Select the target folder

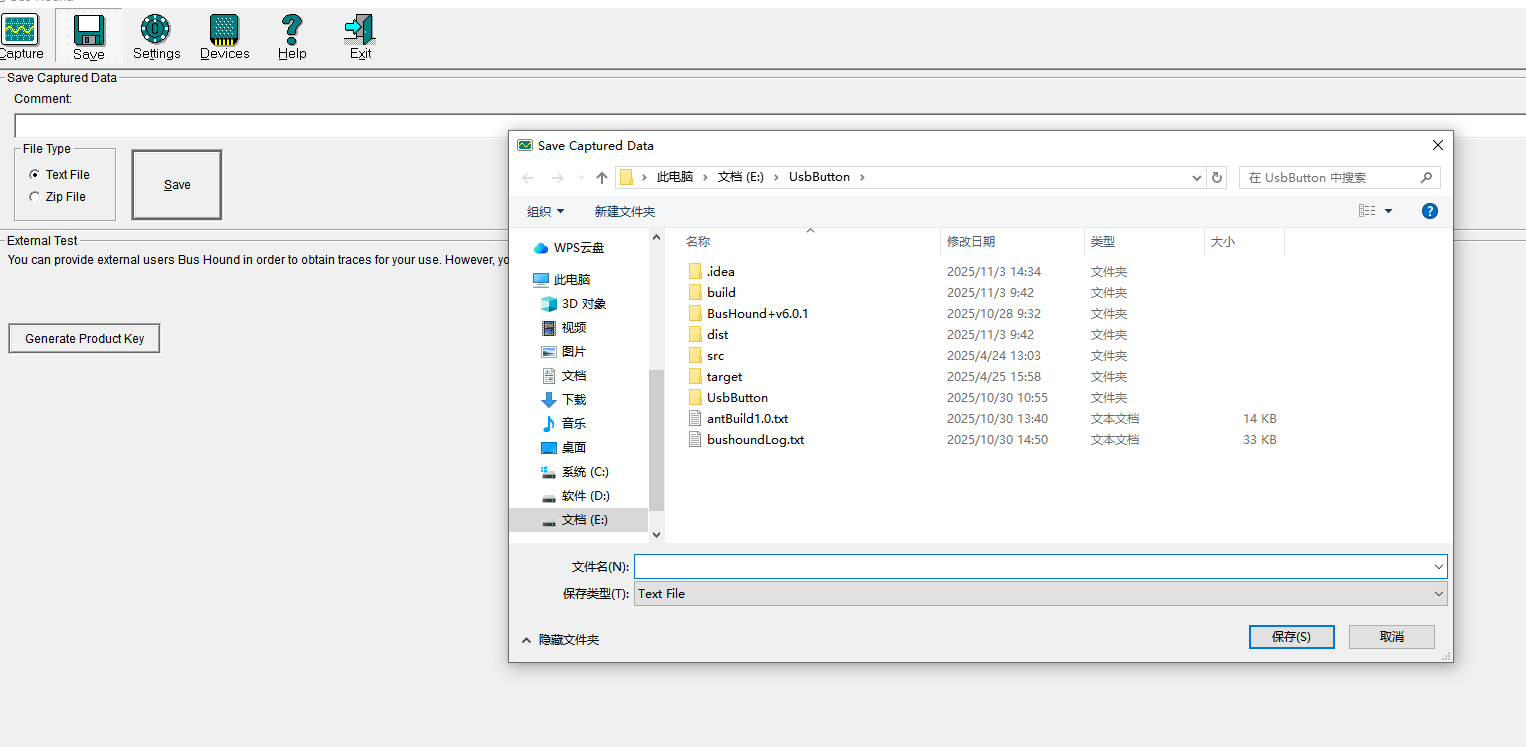[x=724, y=377]
